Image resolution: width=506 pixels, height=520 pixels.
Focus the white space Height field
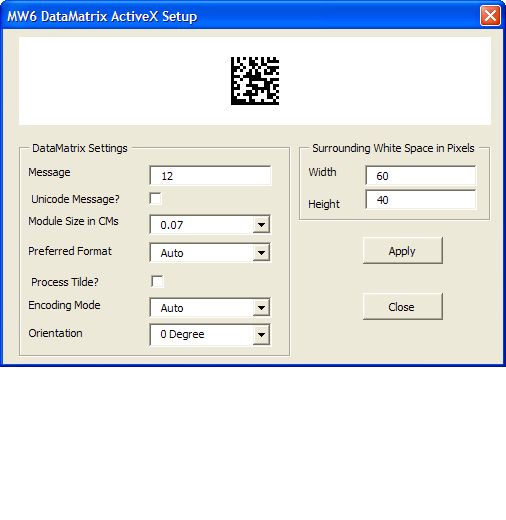[x=421, y=200]
